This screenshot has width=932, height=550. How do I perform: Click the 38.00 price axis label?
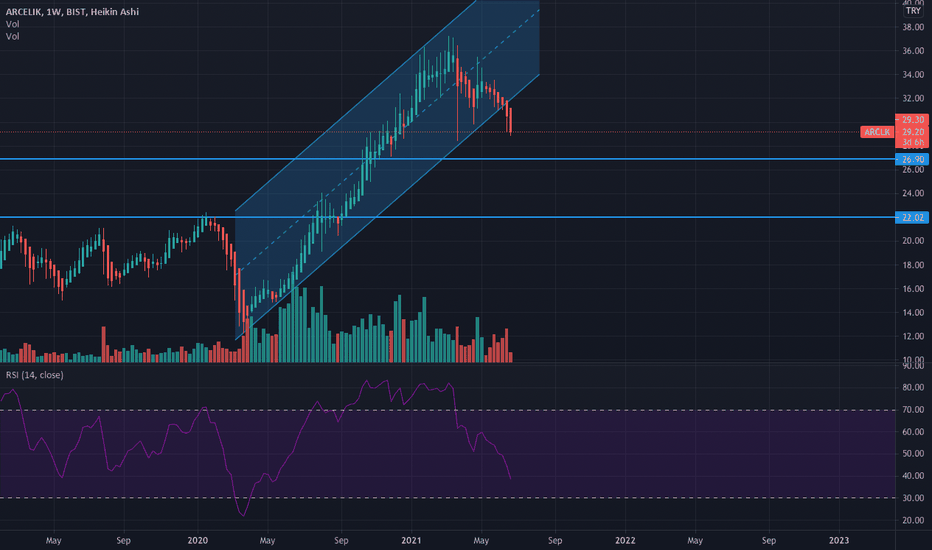pyautogui.click(x=913, y=27)
